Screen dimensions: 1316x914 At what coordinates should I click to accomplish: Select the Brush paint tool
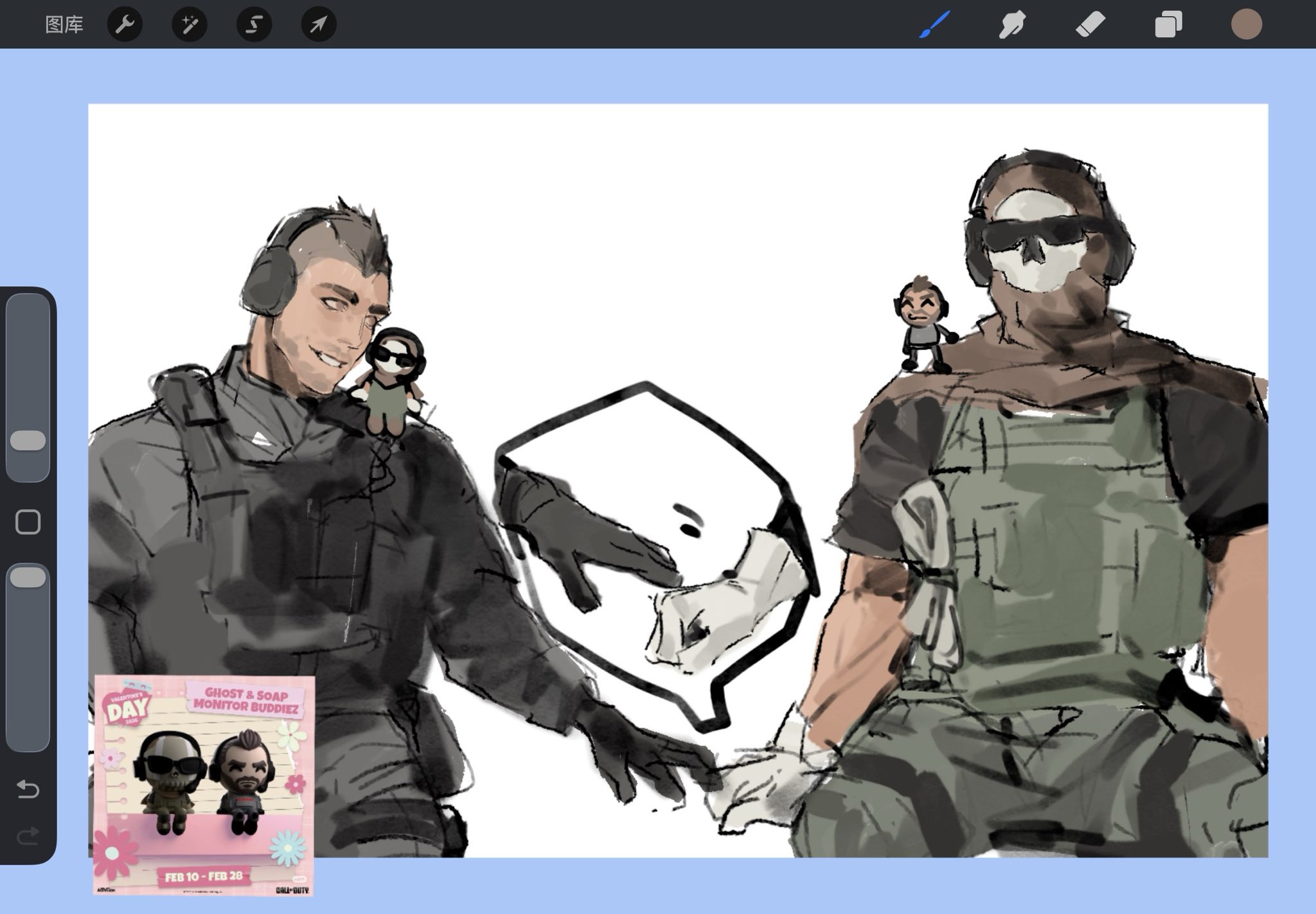click(x=934, y=25)
